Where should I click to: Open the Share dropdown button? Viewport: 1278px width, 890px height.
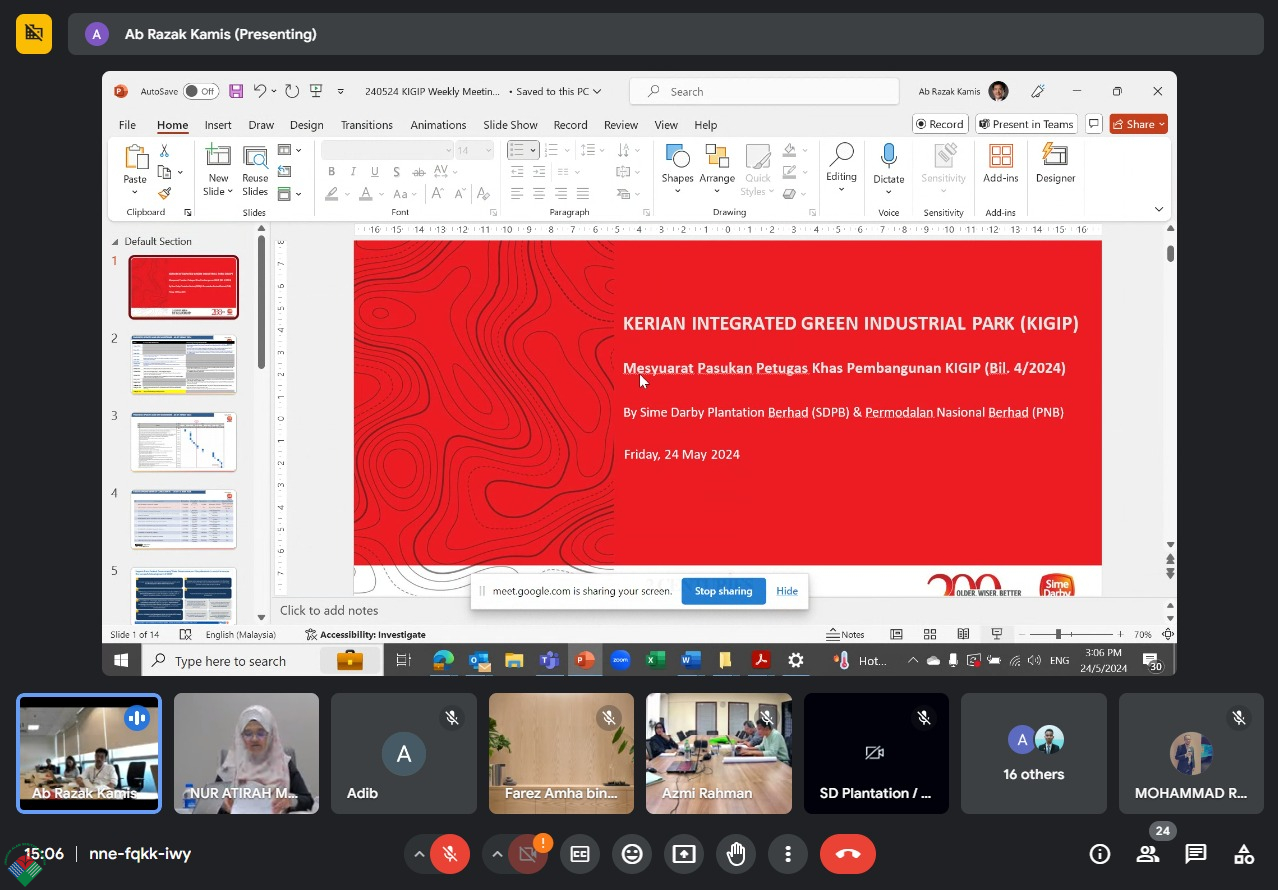1139,124
